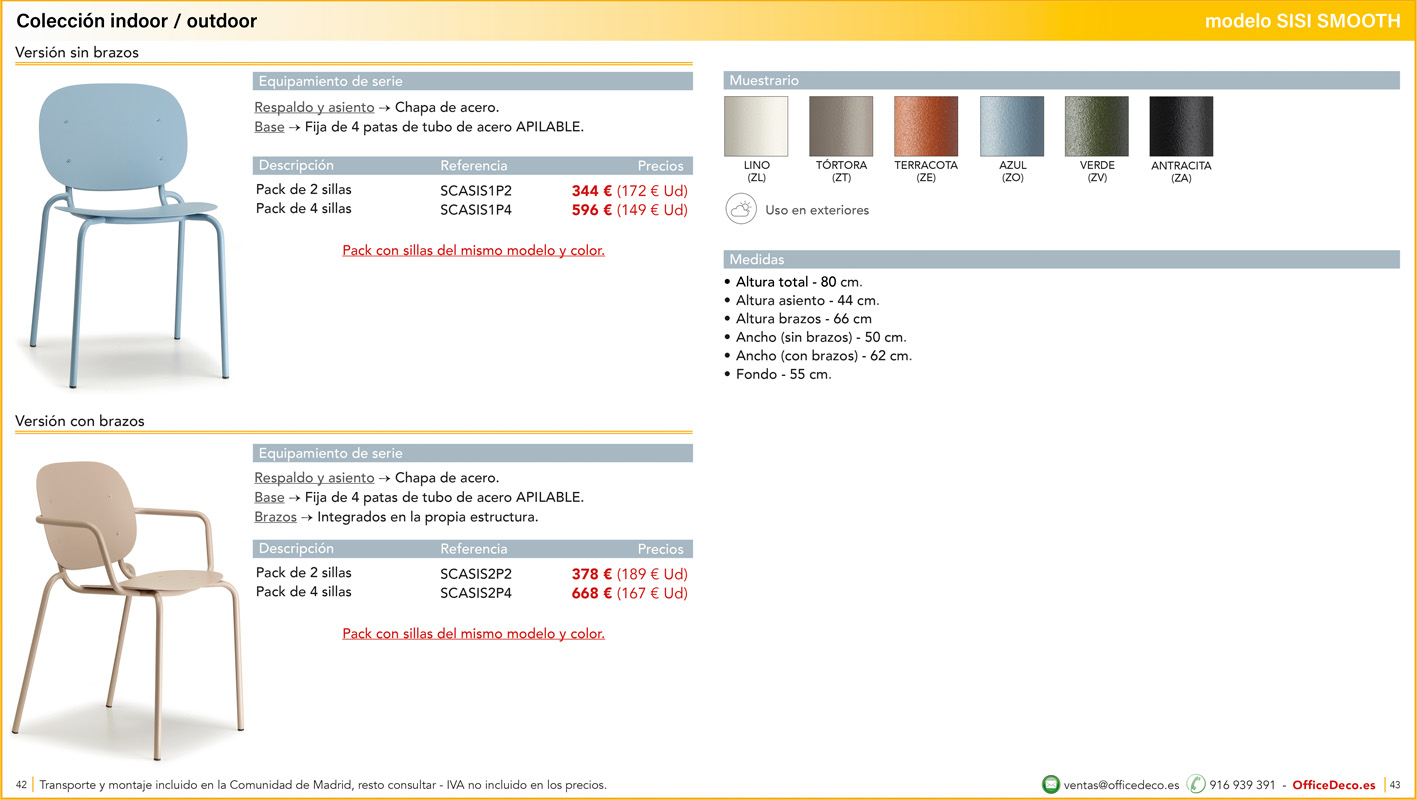Click the SCASIS2P4 reference code
The height and width of the screenshot is (800, 1417).
point(476,593)
